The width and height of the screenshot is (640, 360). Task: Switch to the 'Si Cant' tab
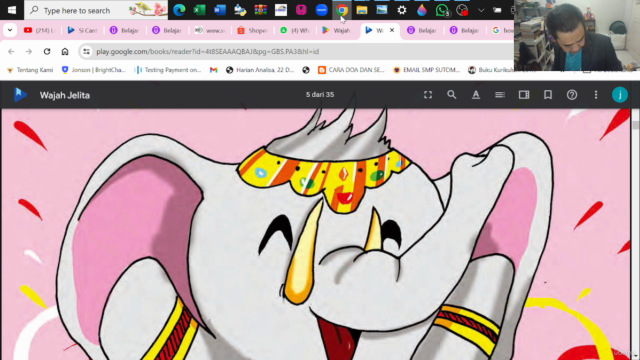click(82, 30)
